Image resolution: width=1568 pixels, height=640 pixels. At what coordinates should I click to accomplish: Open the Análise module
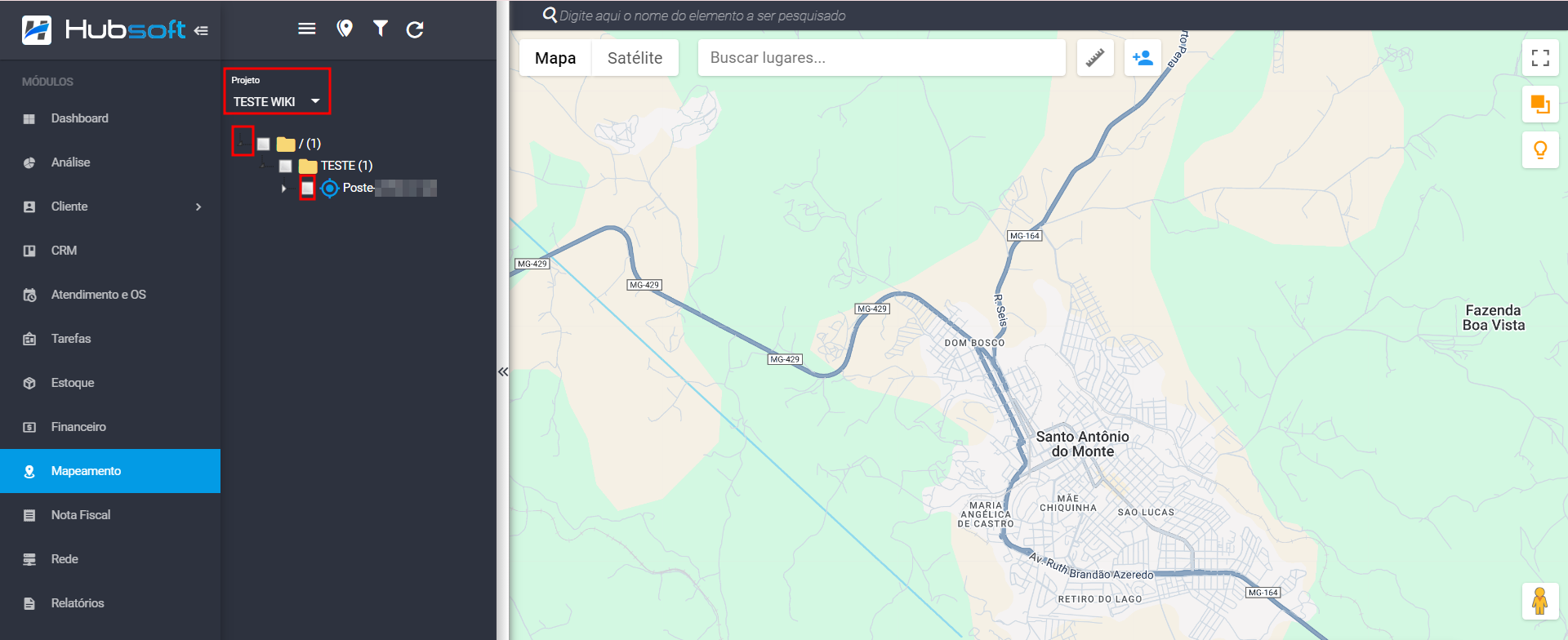(110, 162)
